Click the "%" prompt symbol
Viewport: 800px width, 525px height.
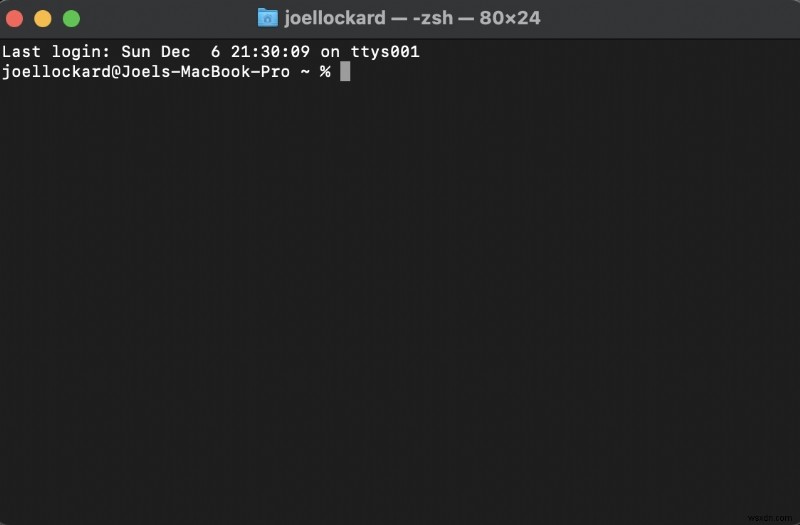pyautogui.click(x=325, y=71)
